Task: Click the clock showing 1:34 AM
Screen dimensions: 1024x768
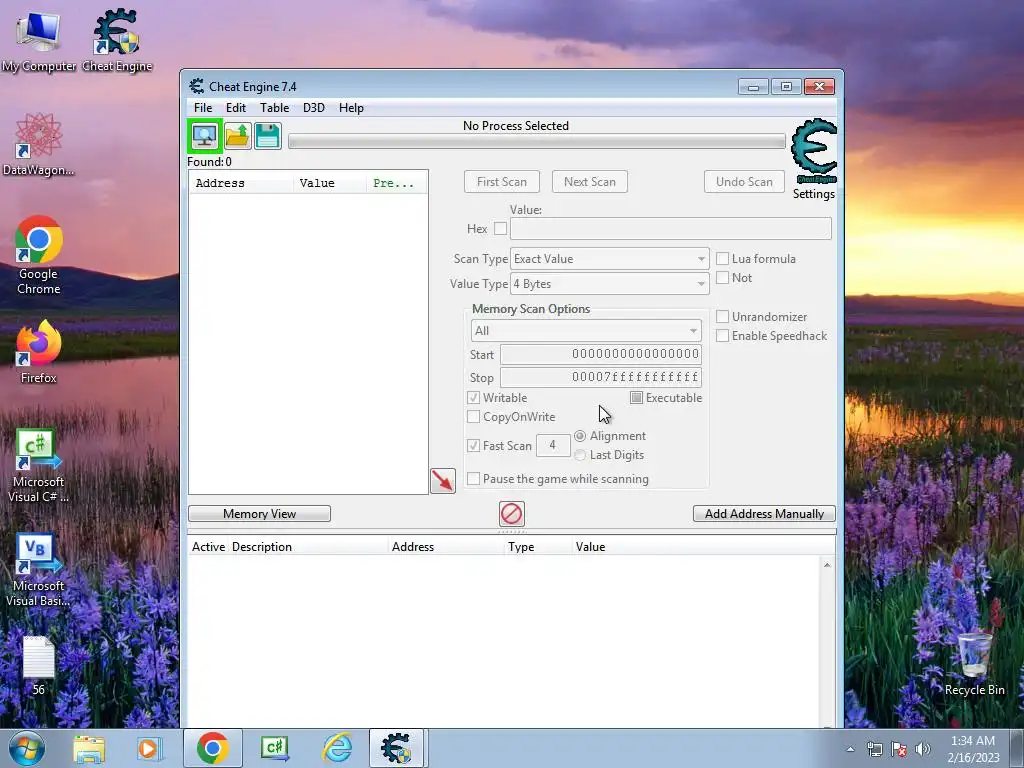Action: 973,741
